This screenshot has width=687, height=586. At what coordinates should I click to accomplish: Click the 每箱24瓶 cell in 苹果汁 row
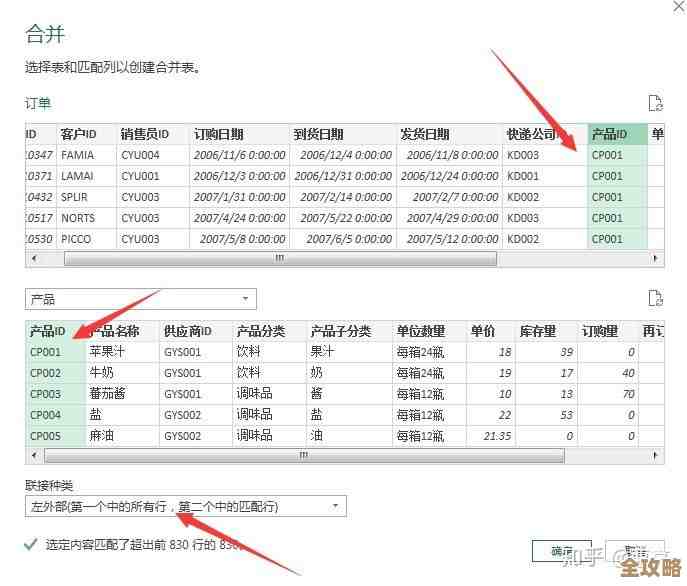pos(429,352)
